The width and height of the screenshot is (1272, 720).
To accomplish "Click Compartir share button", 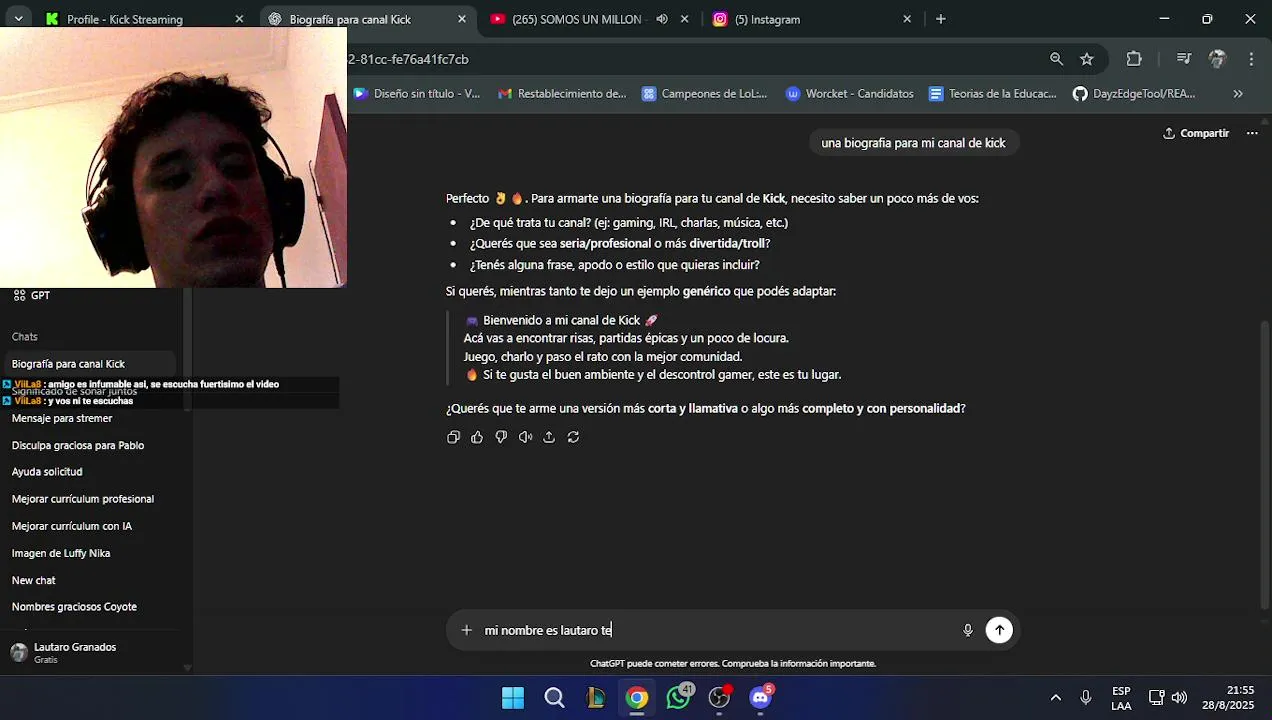I will point(1196,133).
